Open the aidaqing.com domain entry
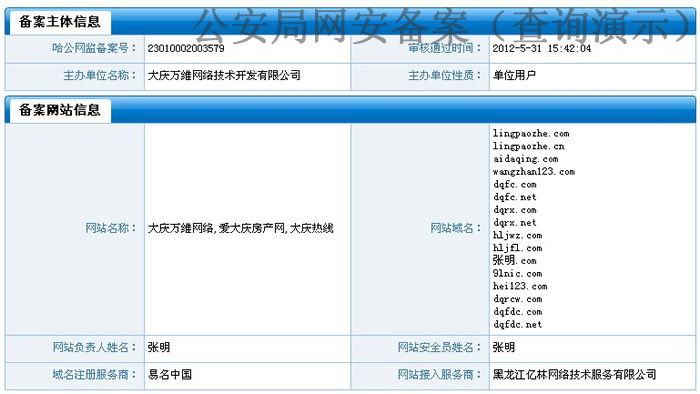The image size is (700, 394). (x=525, y=159)
